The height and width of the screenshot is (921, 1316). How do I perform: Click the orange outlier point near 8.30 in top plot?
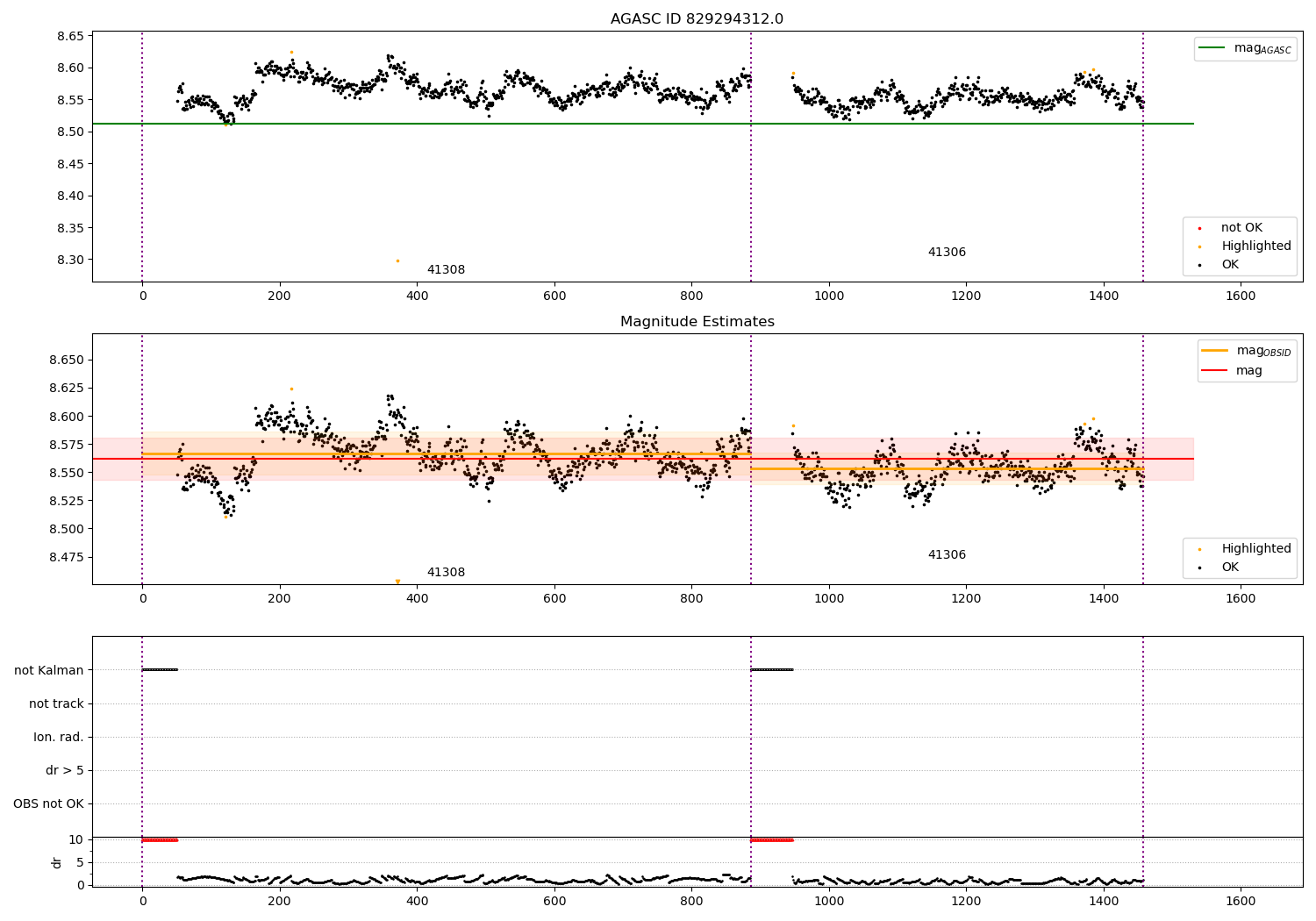point(397,261)
